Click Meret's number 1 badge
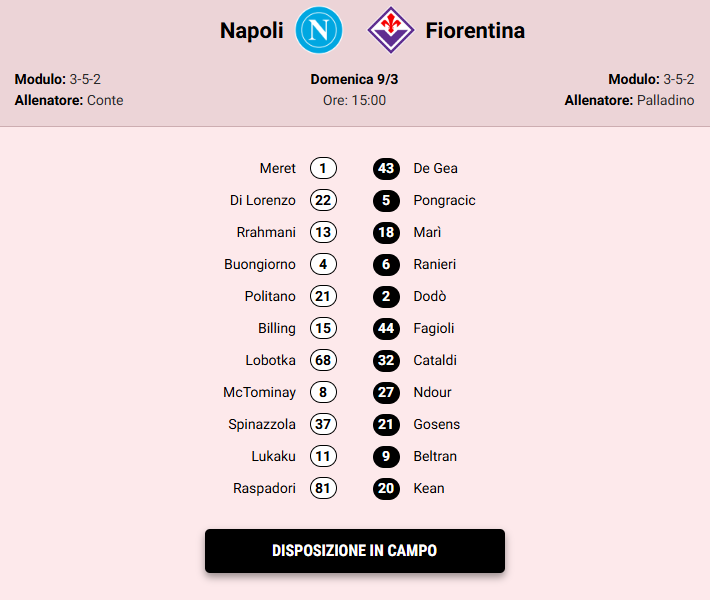Image resolution: width=710 pixels, height=600 pixels. point(323,168)
